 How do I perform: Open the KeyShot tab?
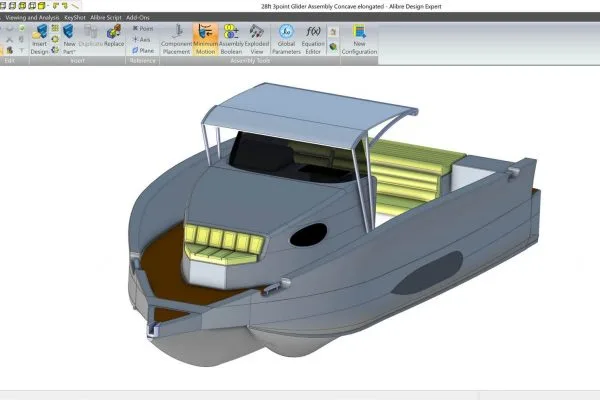click(x=75, y=18)
